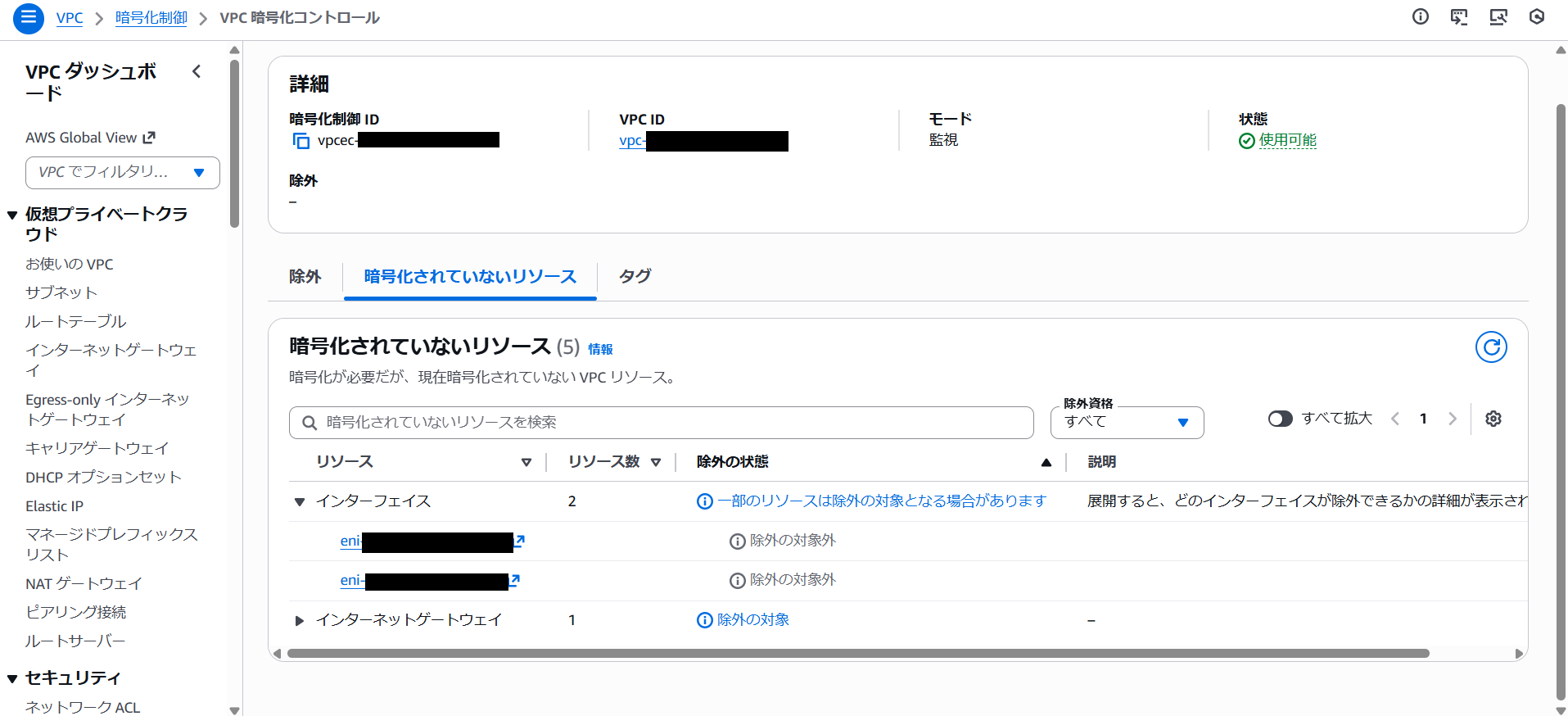Screen dimensions: 1568x716
Task: Open the exclusion eligibility dropdown
Action: (1127, 422)
